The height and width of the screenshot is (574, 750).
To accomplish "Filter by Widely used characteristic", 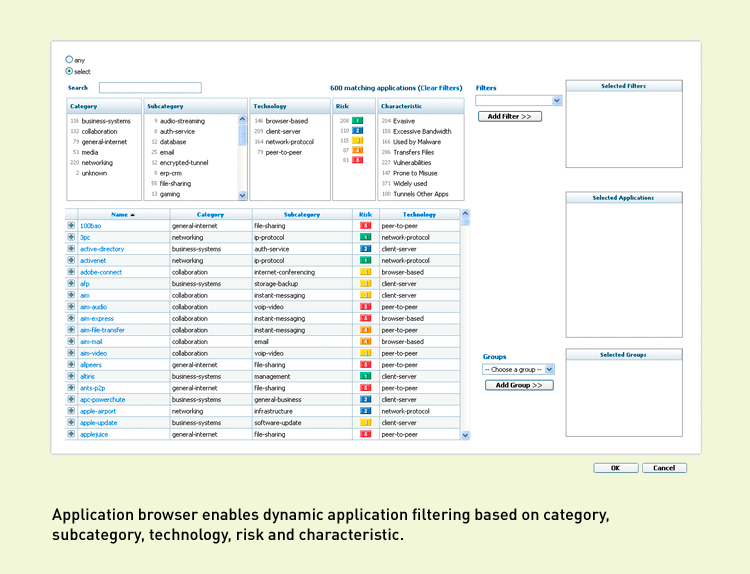I will click(x=410, y=184).
